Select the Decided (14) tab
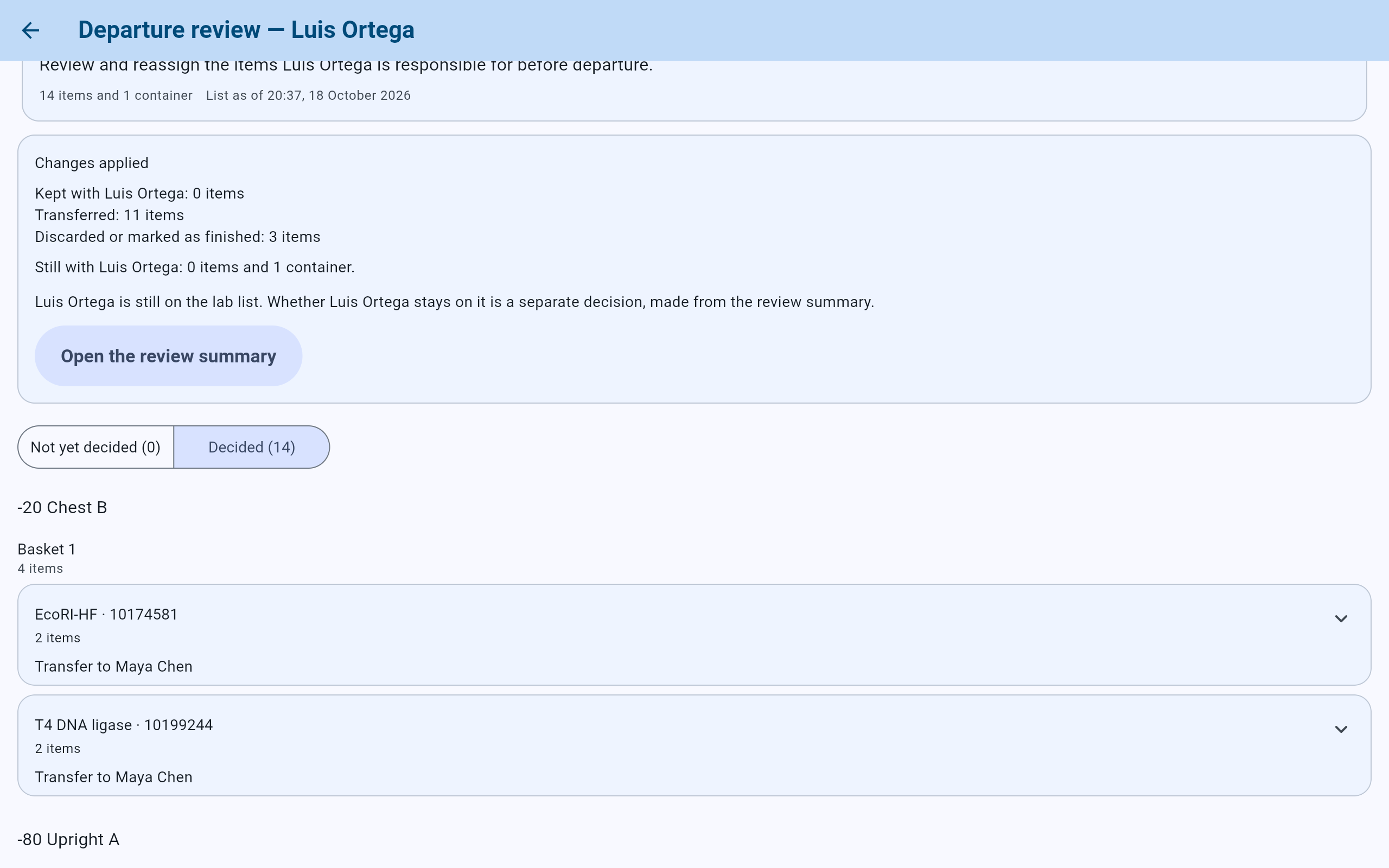The image size is (1389, 868). [252, 447]
